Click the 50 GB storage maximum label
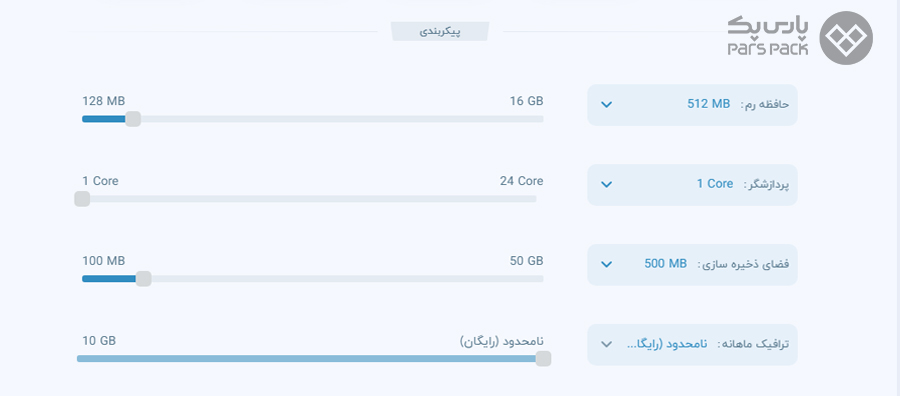This screenshot has width=900, height=396. click(x=526, y=261)
